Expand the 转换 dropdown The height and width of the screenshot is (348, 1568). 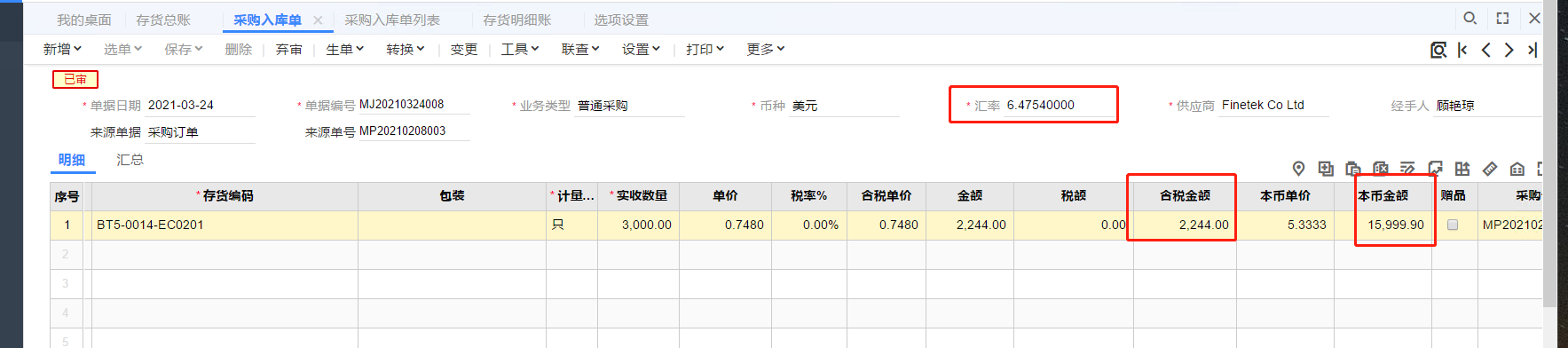(406, 50)
